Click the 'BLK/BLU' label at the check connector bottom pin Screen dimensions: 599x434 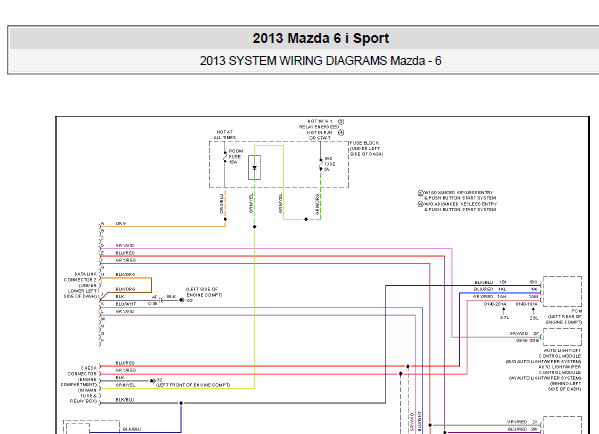pyautogui.click(x=125, y=400)
